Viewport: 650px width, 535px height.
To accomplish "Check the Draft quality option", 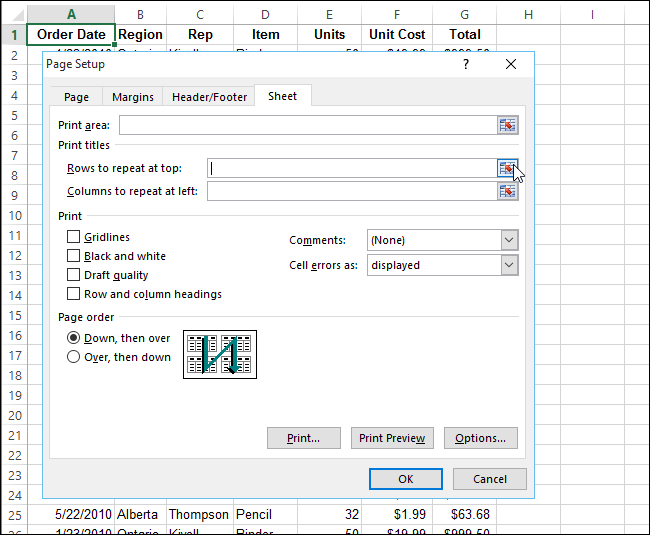I will pyautogui.click(x=73, y=275).
